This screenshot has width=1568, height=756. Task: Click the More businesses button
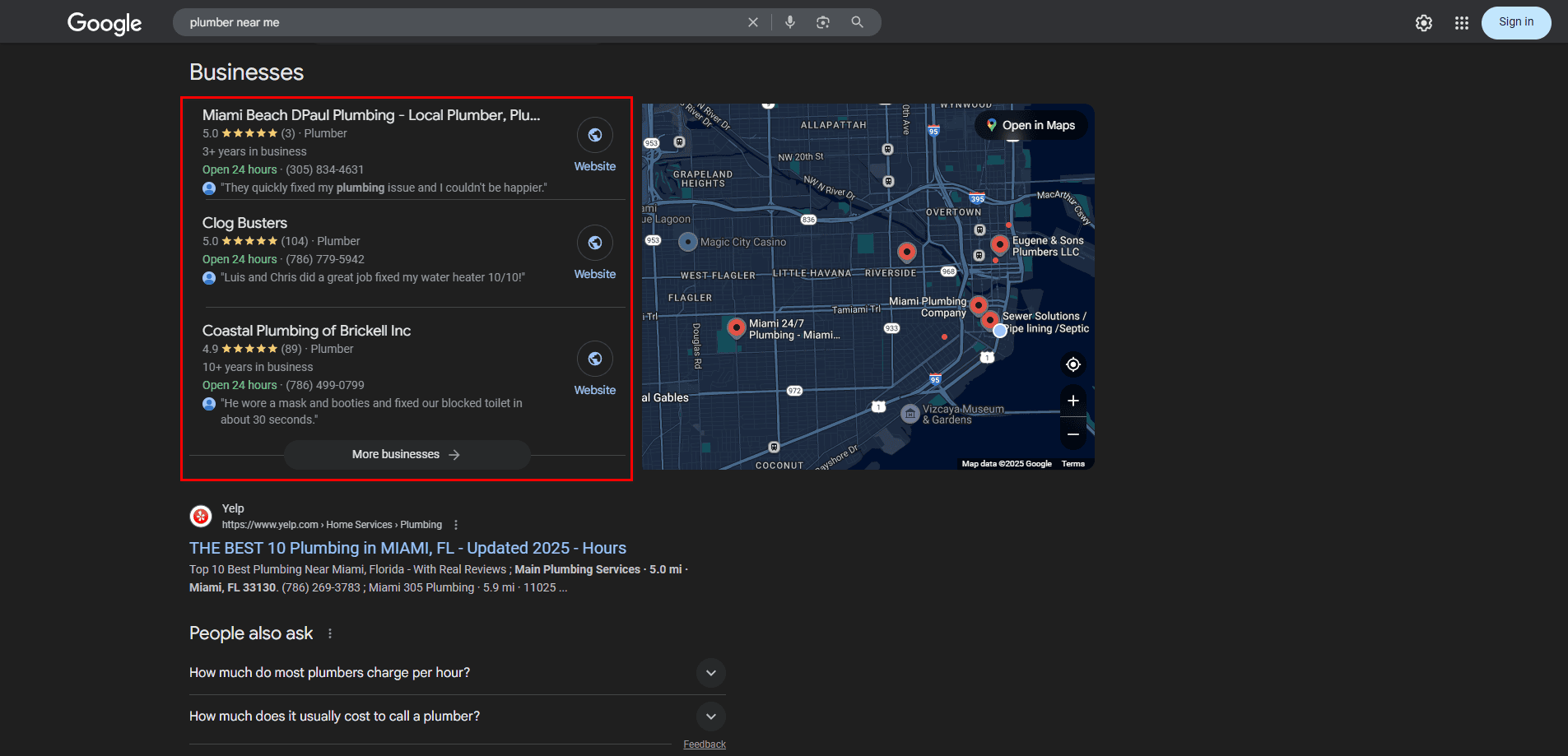click(x=407, y=454)
